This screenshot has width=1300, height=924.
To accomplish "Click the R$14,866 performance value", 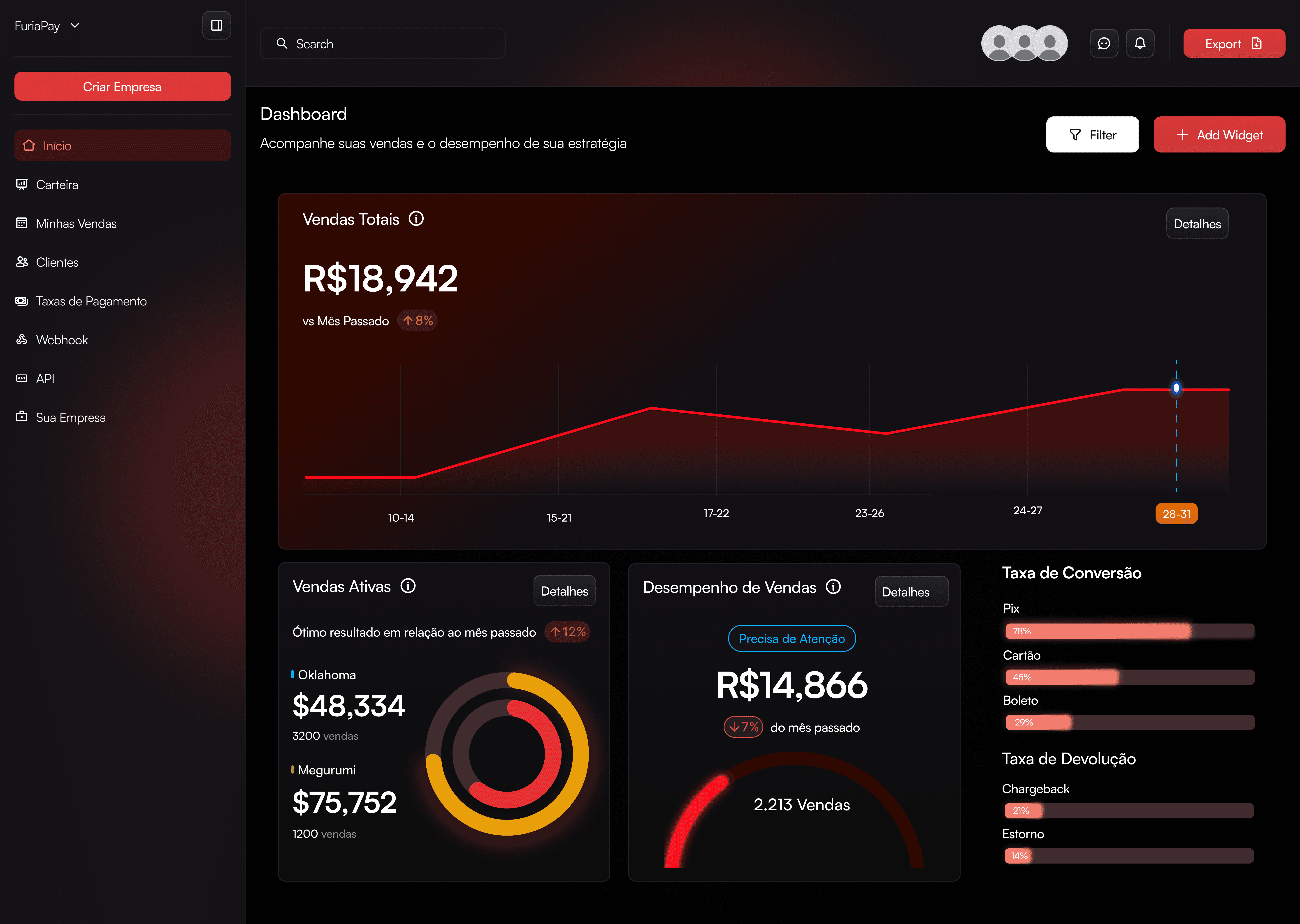I will pos(792,685).
